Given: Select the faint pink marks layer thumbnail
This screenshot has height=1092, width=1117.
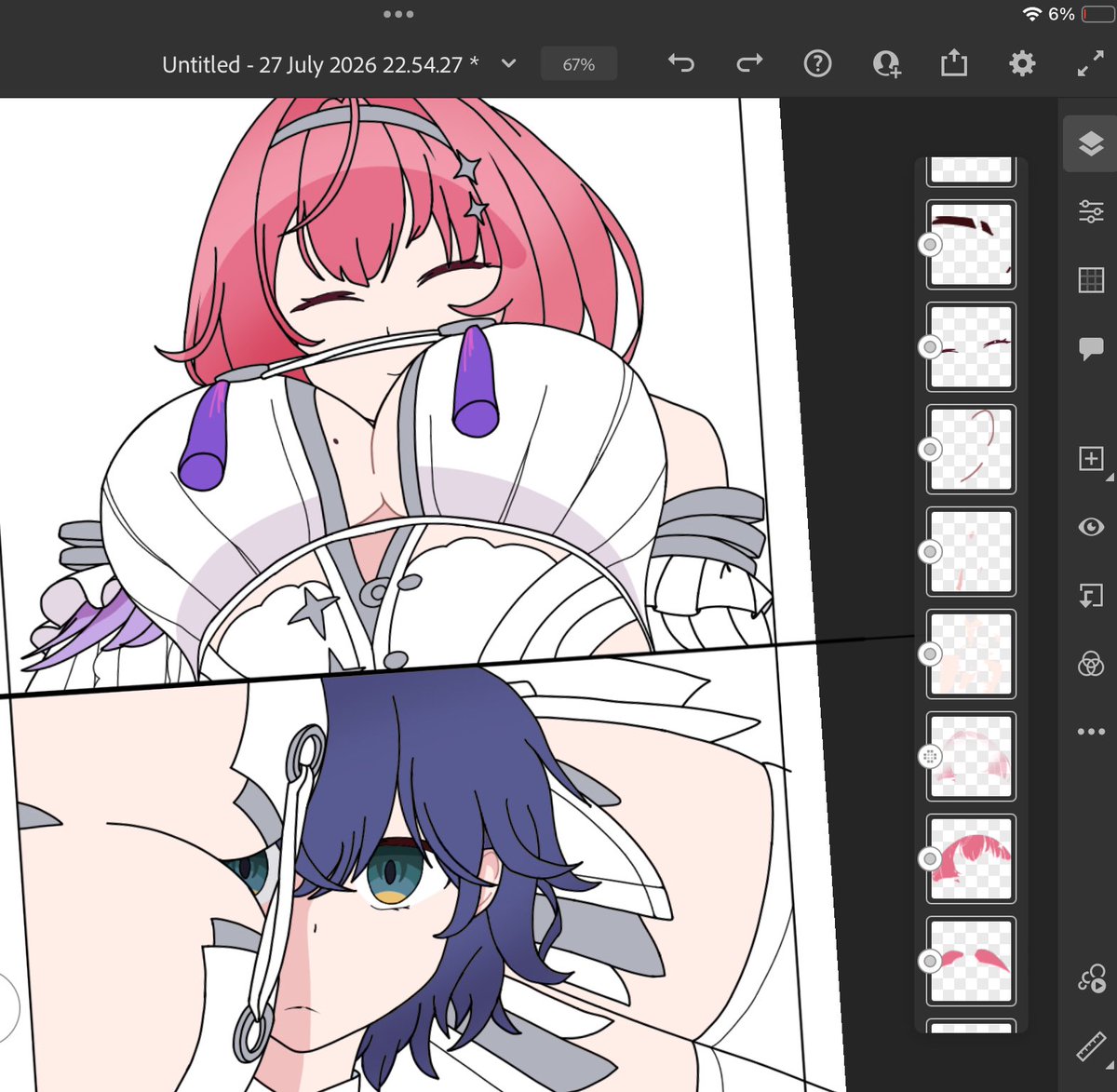Looking at the screenshot, I should (x=971, y=551).
